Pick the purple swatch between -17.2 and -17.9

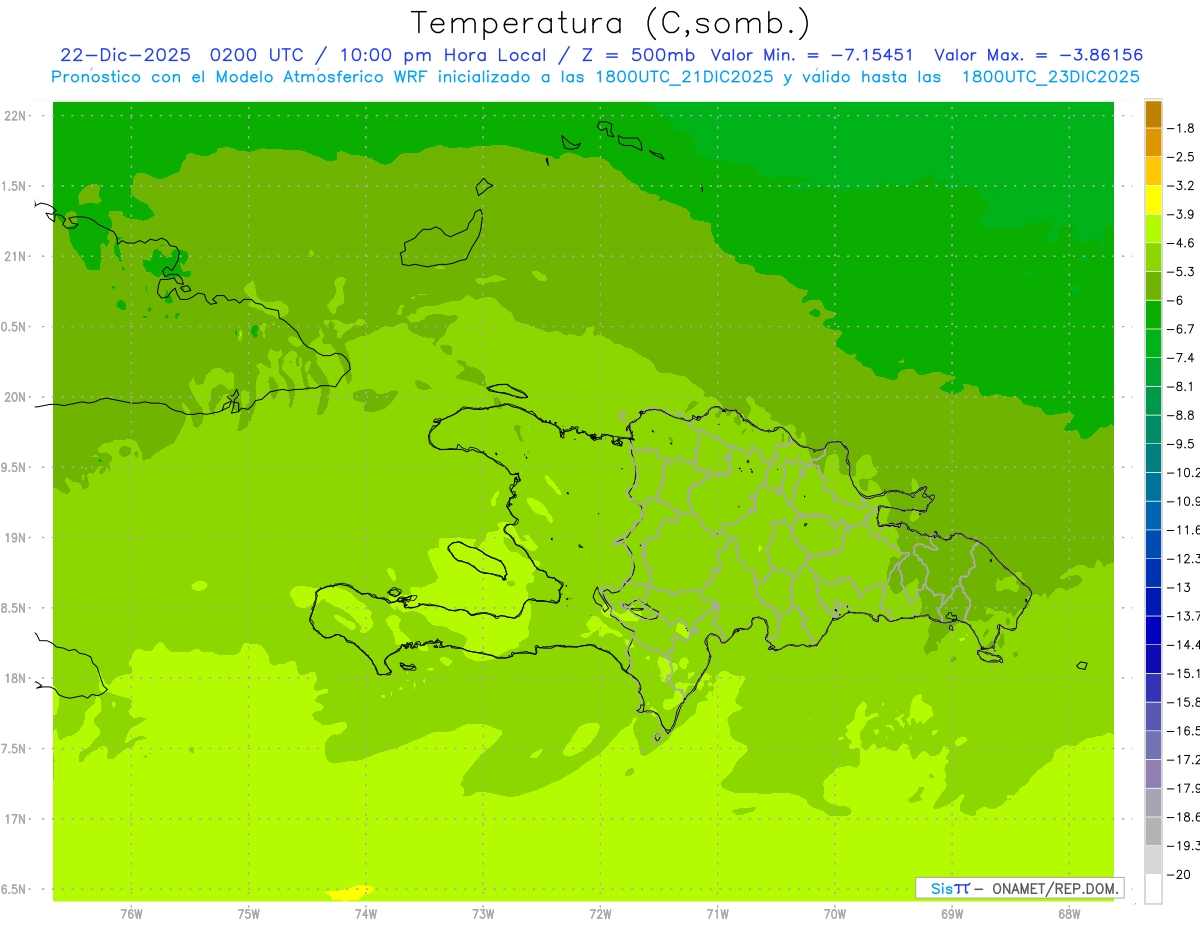coord(1153,774)
